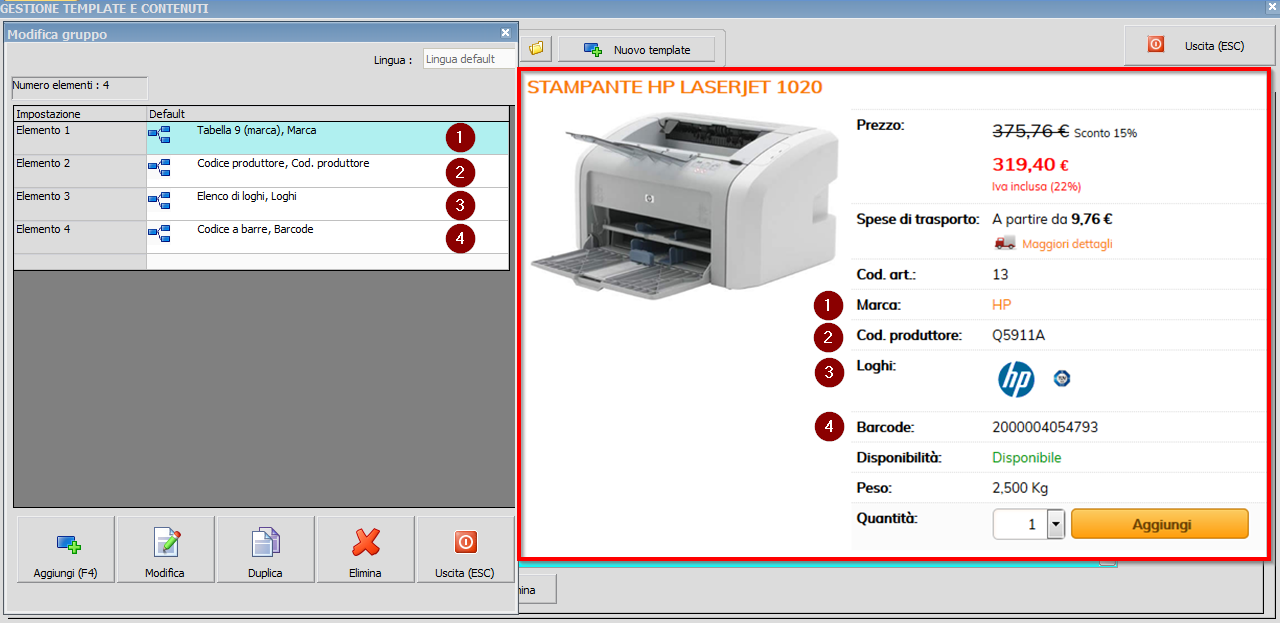This screenshot has height=623, width=1280.
Task: Select the Elemento 1 cell
Action: coord(80,138)
